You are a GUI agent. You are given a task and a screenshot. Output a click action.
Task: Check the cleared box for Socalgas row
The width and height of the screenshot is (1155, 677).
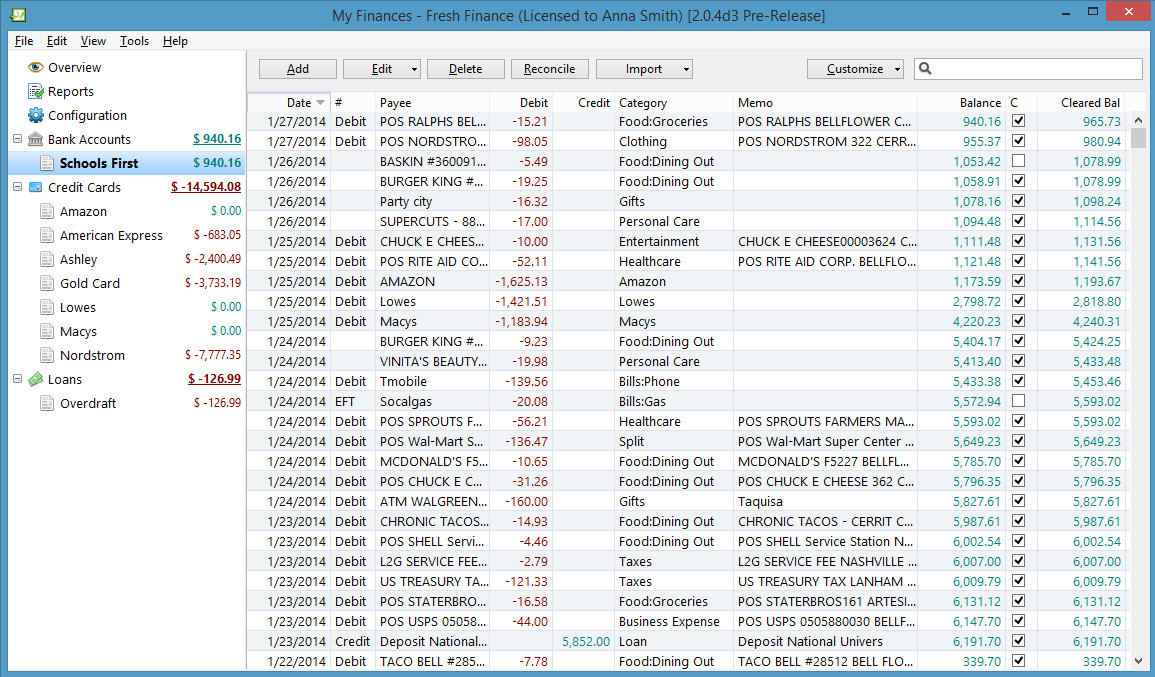(x=1018, y=401)
